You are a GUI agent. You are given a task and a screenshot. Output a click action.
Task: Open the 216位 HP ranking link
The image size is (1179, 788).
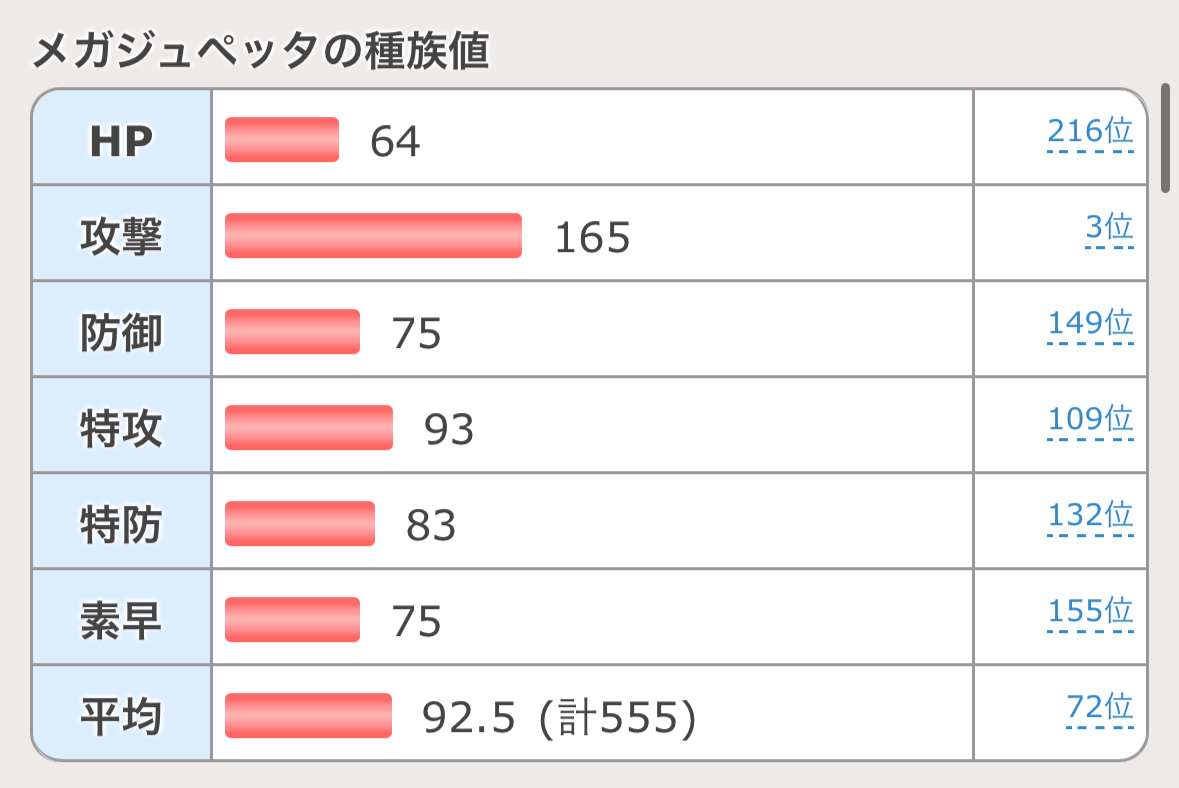click(x=1090, y=131)
